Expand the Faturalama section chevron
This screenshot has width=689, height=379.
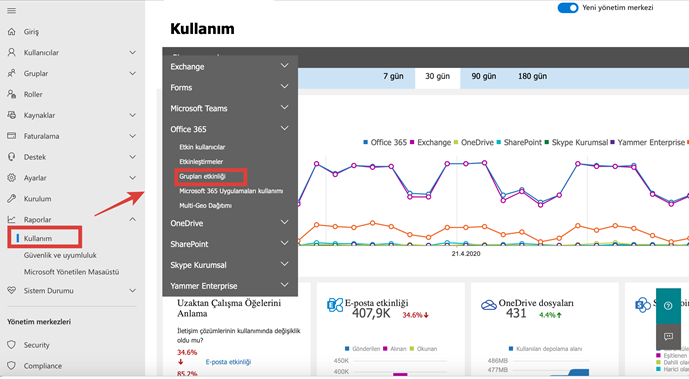pyautogui.click(x=132, y=136)
